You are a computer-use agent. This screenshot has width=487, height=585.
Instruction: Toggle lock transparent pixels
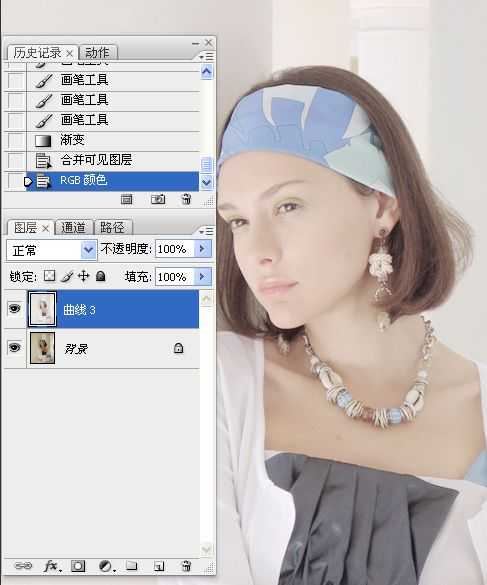click(49, 276)
